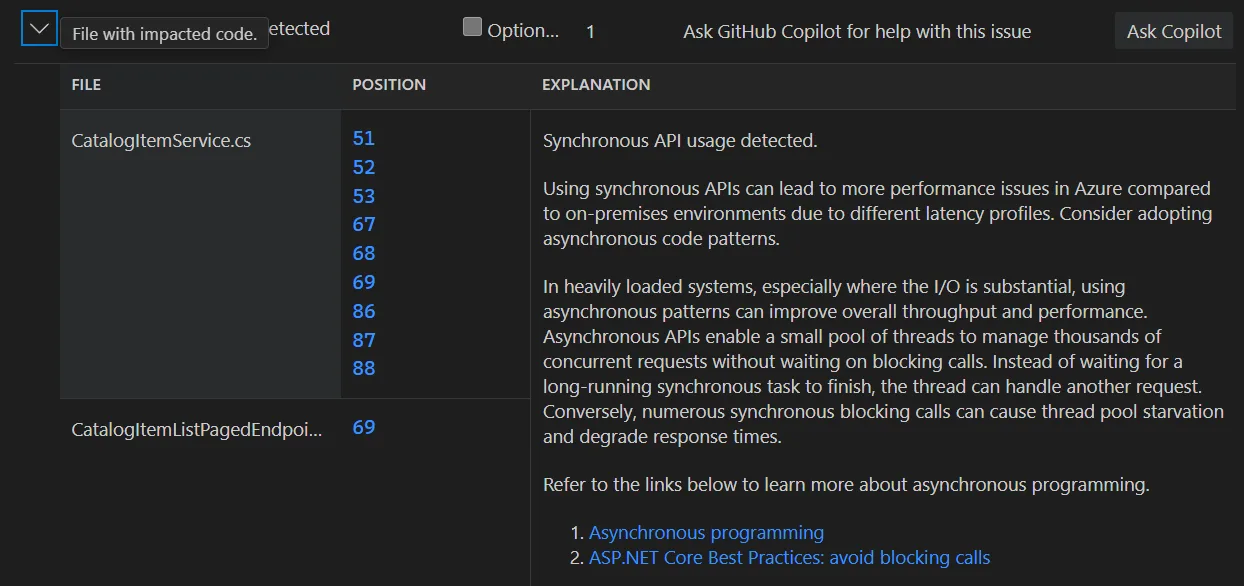
Task: Click the FILE column header
Action: point(86,85)
